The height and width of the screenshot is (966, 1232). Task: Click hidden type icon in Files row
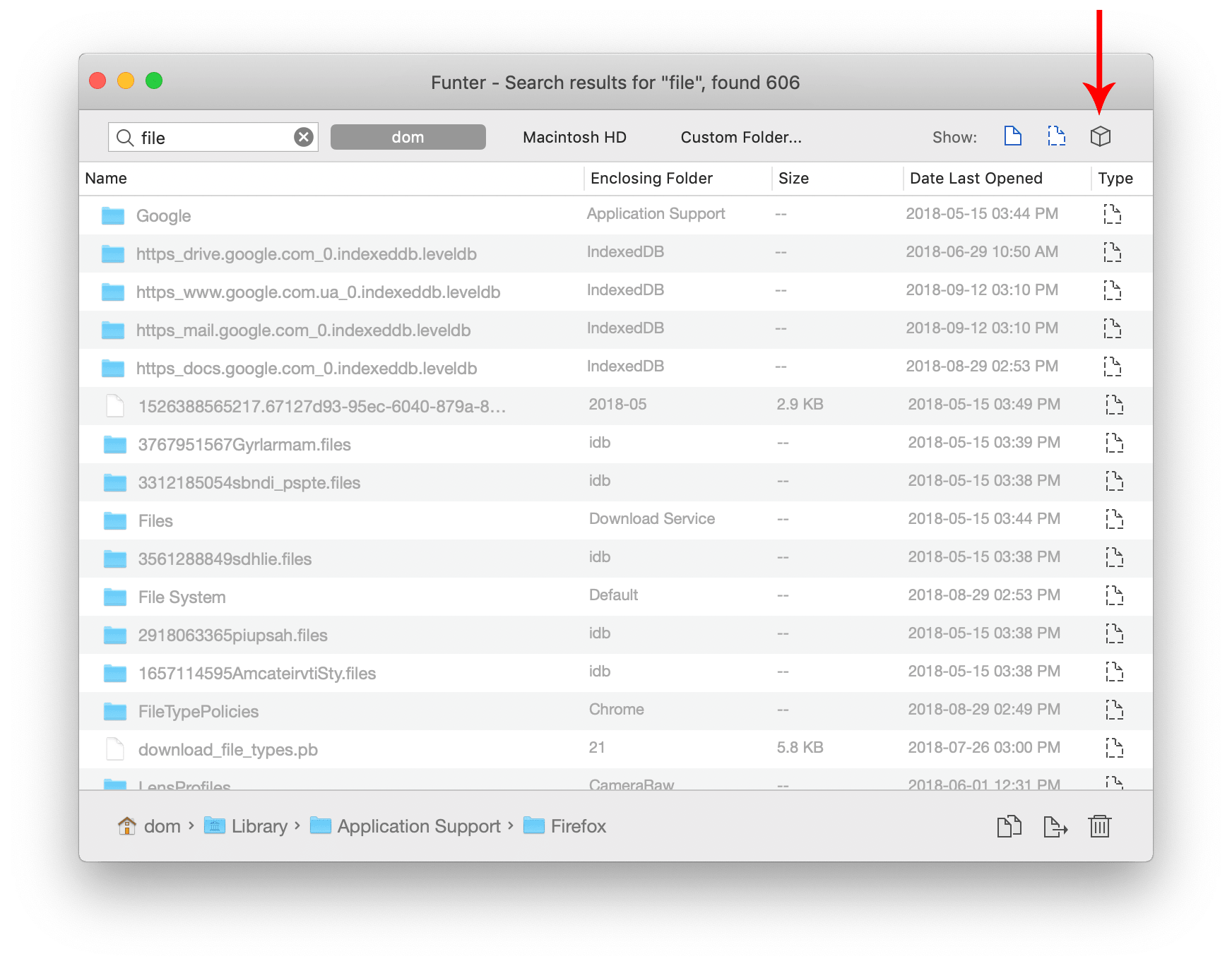pos(1115,519)
